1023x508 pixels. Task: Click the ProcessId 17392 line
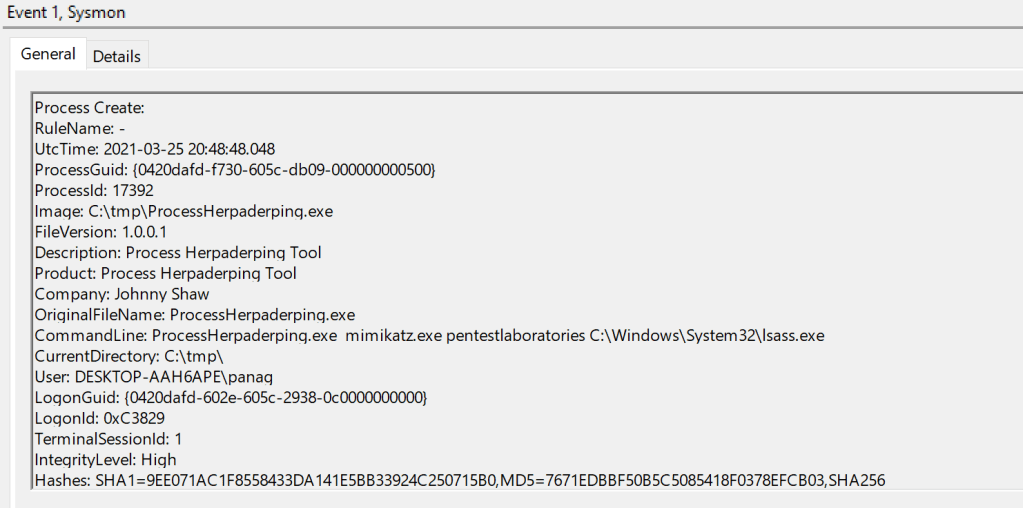pos(94,190)
